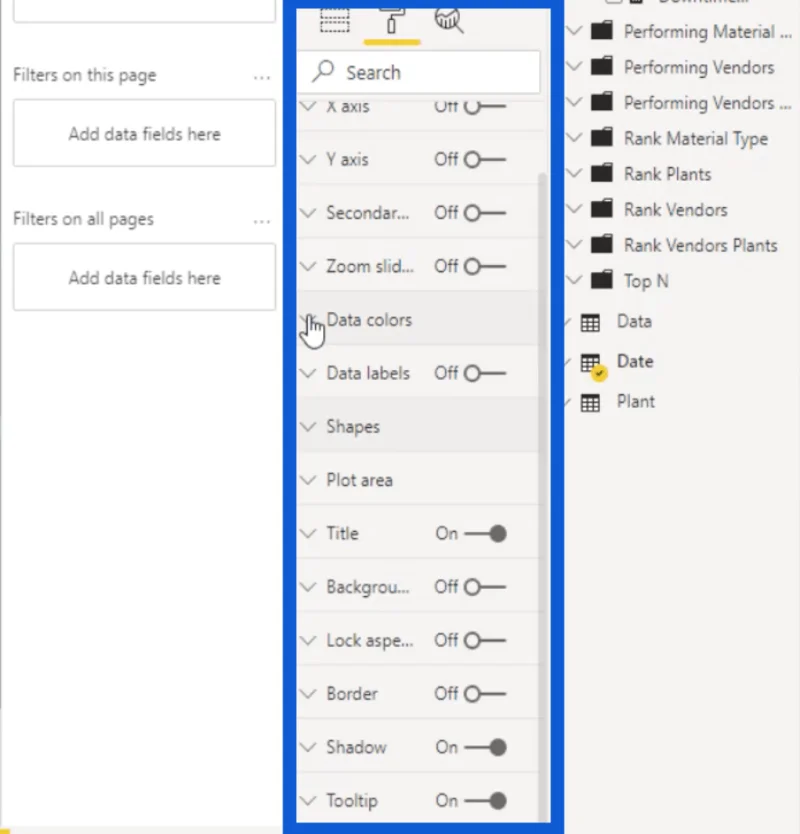
Task: Open Filters on all pages options menu
Action: [x=262, y=221]
